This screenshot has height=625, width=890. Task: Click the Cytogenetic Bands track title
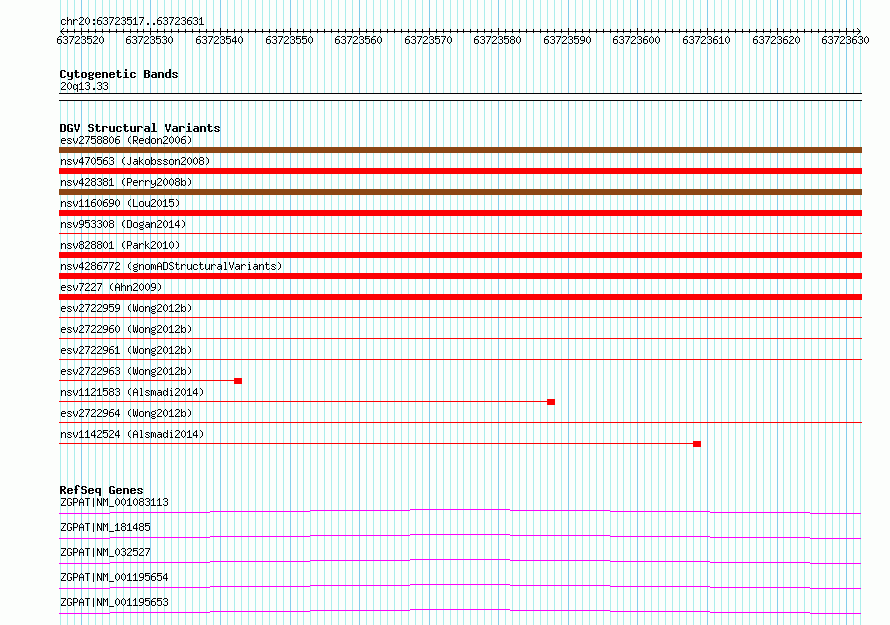coord(119,74)
